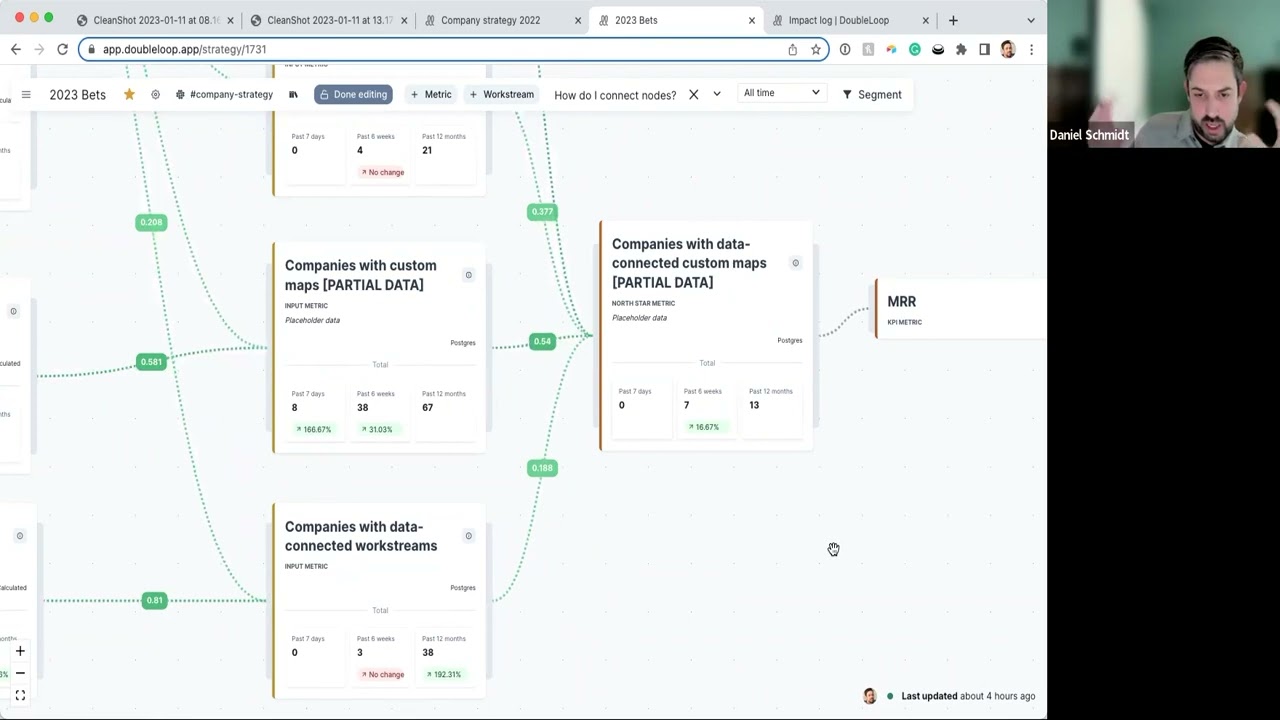Open a new browser tab
This screenshot has width=1280, height=720.
pos(953,20)
